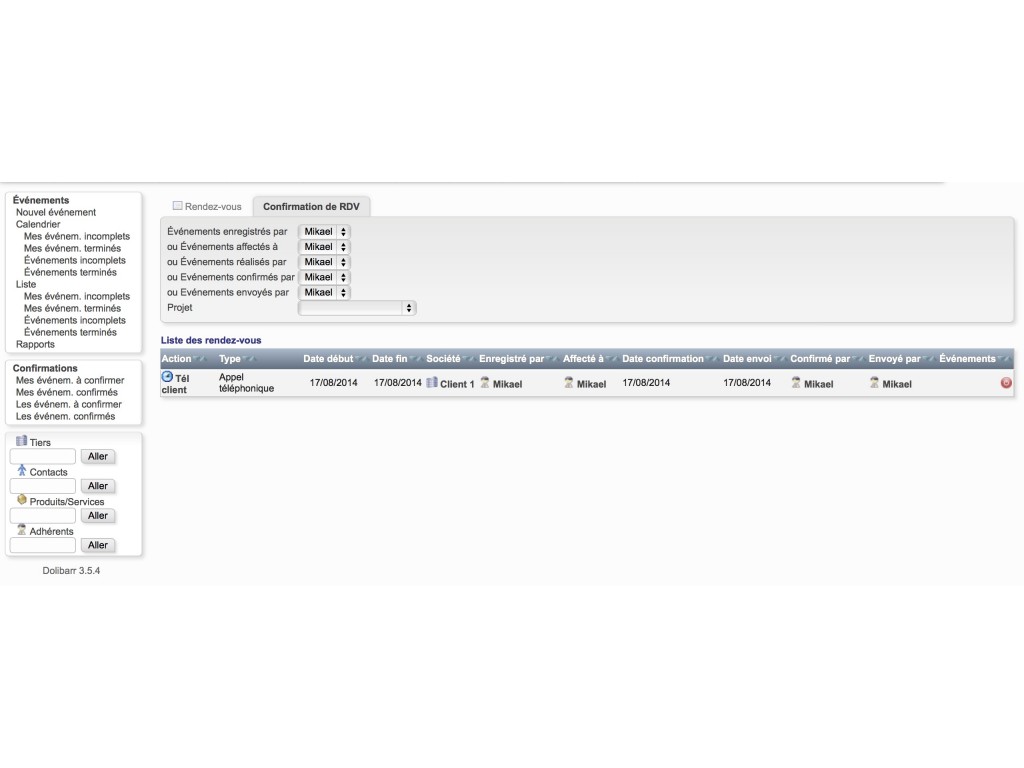Click the user icon in Confirmé par column
Screen dimensions: 1024x768
point(796,383)
